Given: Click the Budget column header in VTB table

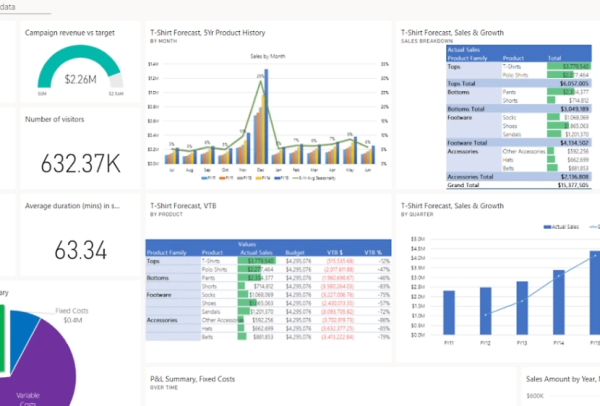Looking at the screenshot, I should (295, 253).
